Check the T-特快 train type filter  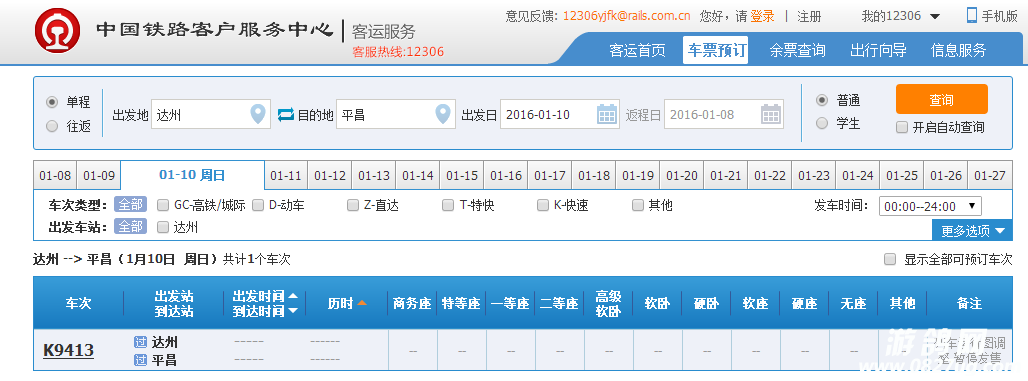point(448,205)
